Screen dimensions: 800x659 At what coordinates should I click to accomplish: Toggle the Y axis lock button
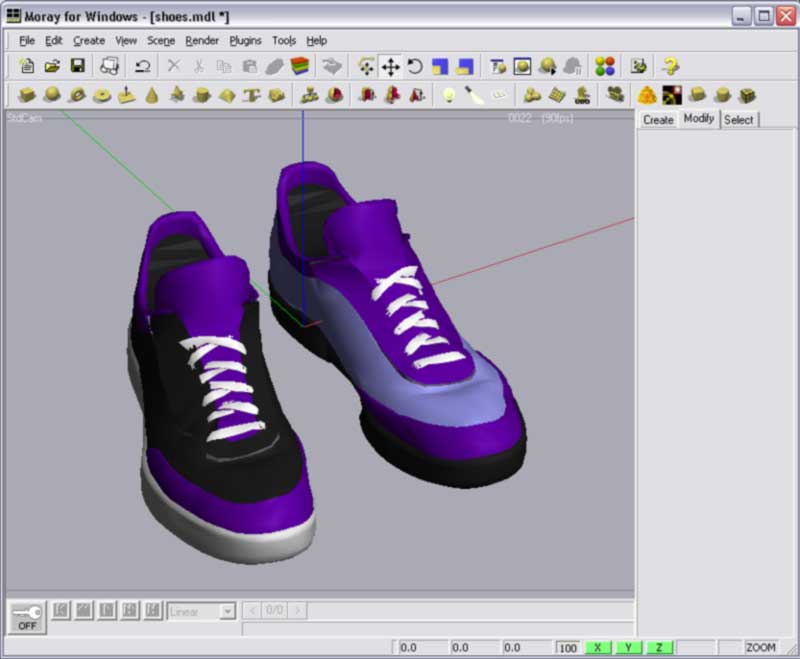(x=628, y=648)
